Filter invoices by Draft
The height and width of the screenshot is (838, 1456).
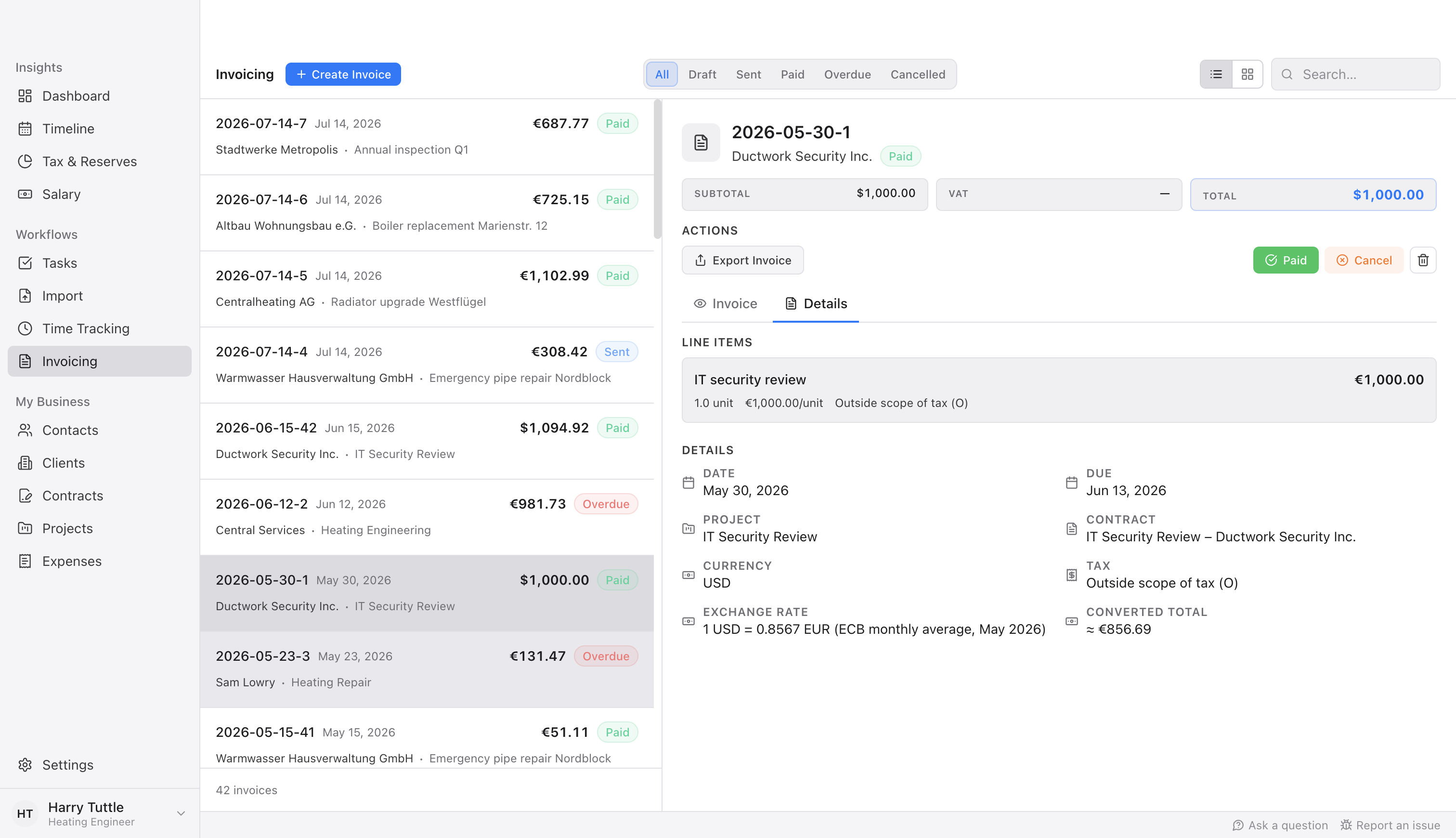coord(702,74)
